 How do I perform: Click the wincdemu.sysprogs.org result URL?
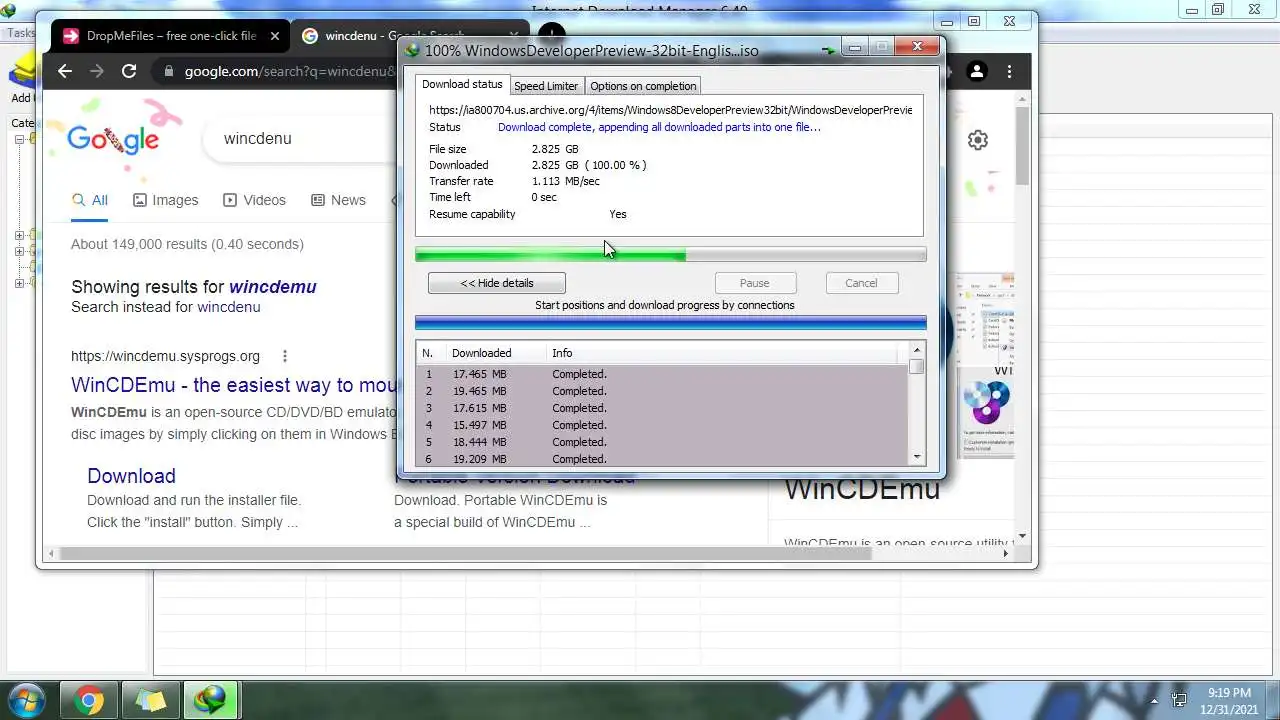point(165,356)
